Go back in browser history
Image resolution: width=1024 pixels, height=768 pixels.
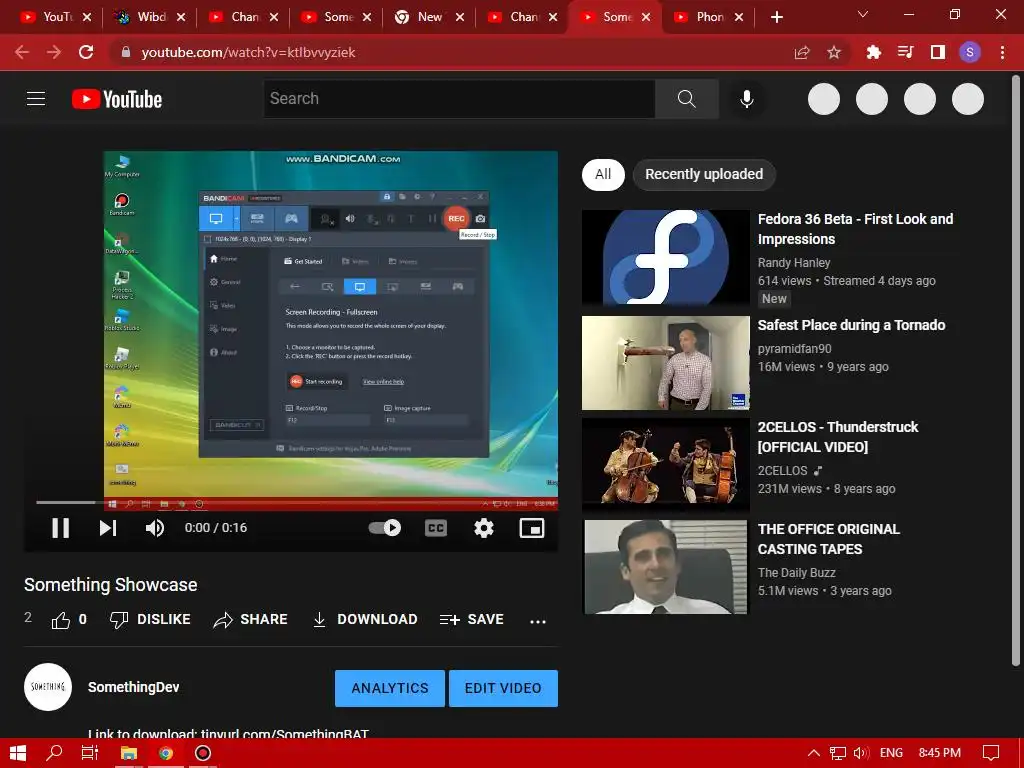point(22,52)
